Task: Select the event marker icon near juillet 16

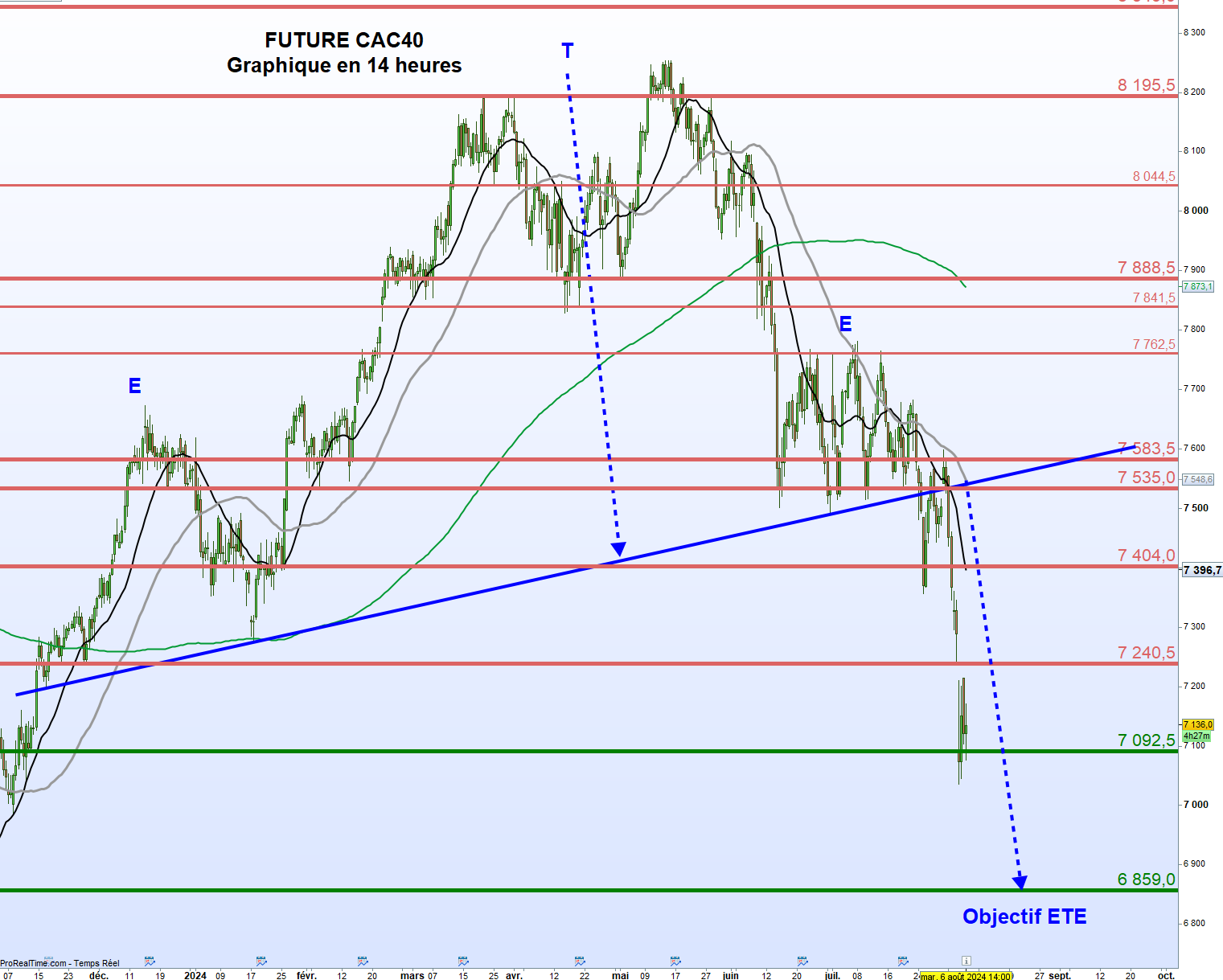Action: [903, 961]
